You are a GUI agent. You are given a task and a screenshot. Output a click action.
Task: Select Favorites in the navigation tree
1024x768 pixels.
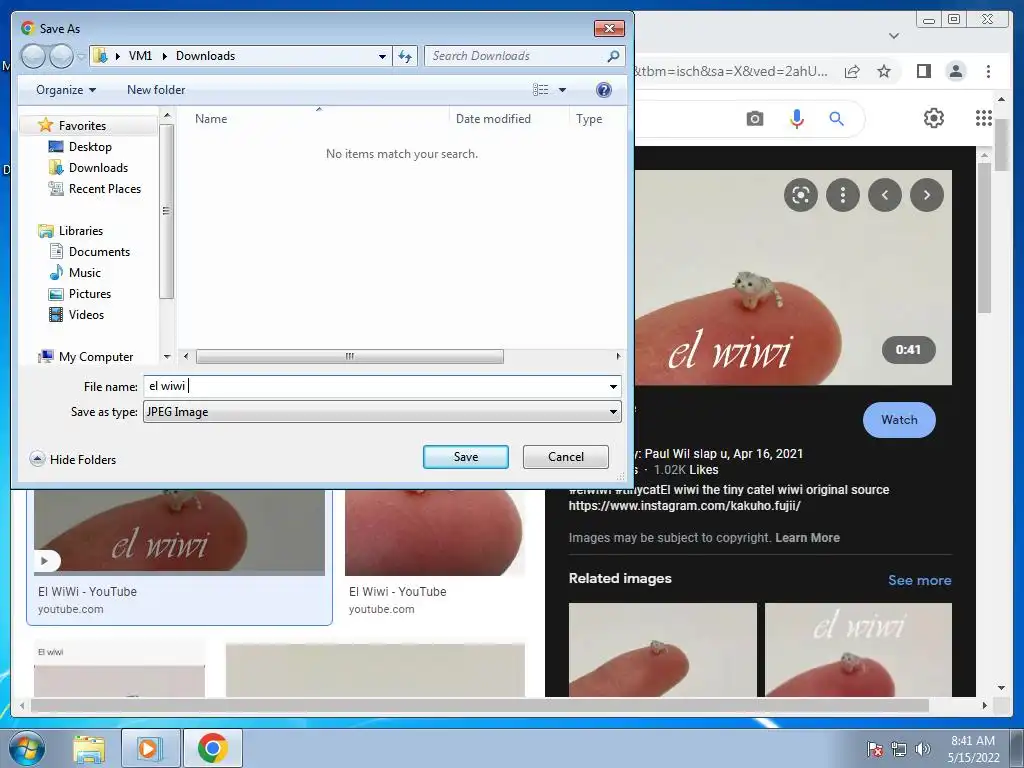pos(82,125)
